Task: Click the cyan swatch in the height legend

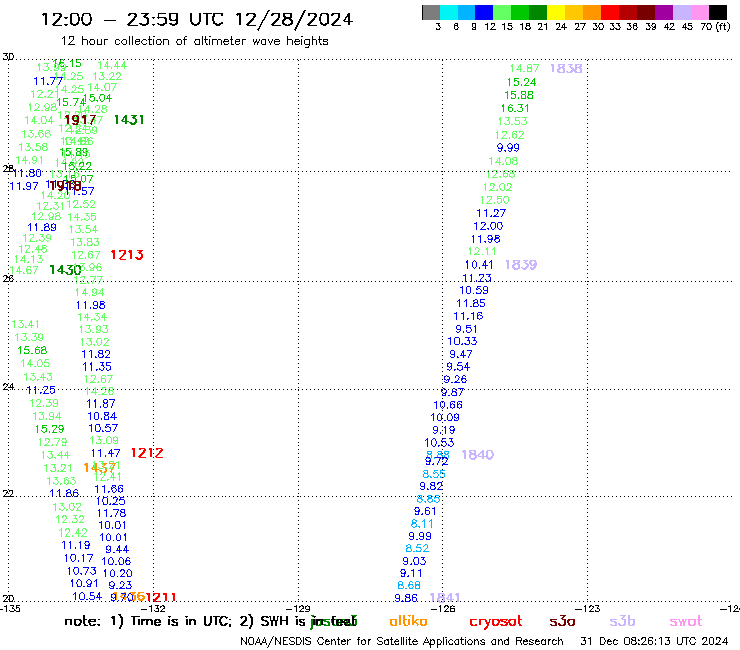Action: (x=449, y=12)
